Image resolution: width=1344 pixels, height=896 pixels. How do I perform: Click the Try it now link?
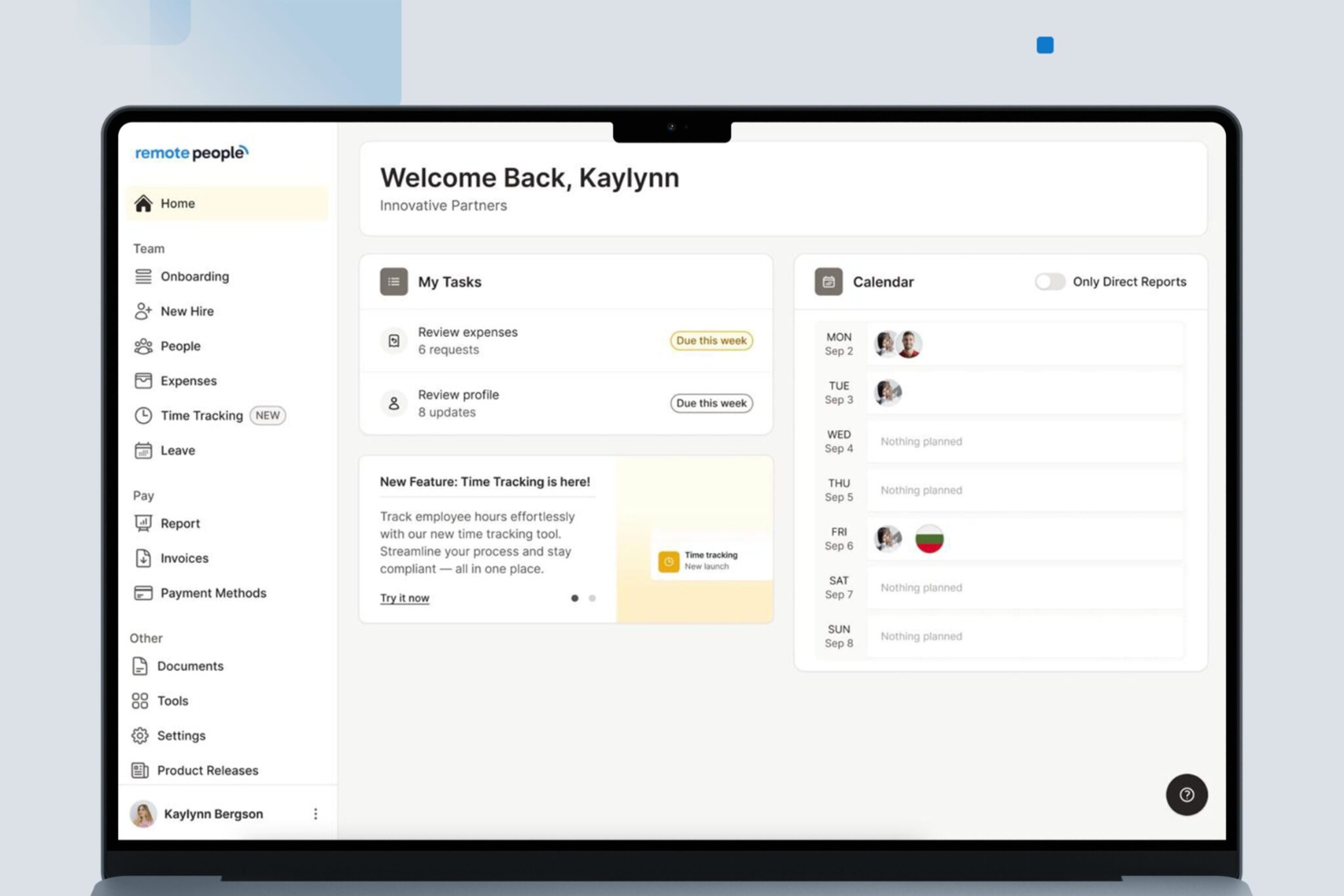point(404,597)
